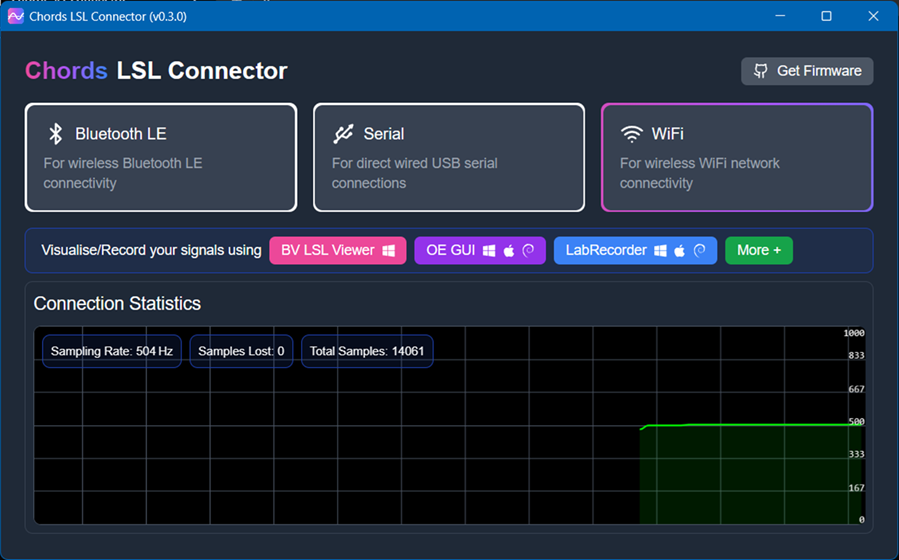Click the Serial plug icon
Image resolution: width=899 pixels, height=560 pixels.
pyautogui.click(x=344, y=134)
